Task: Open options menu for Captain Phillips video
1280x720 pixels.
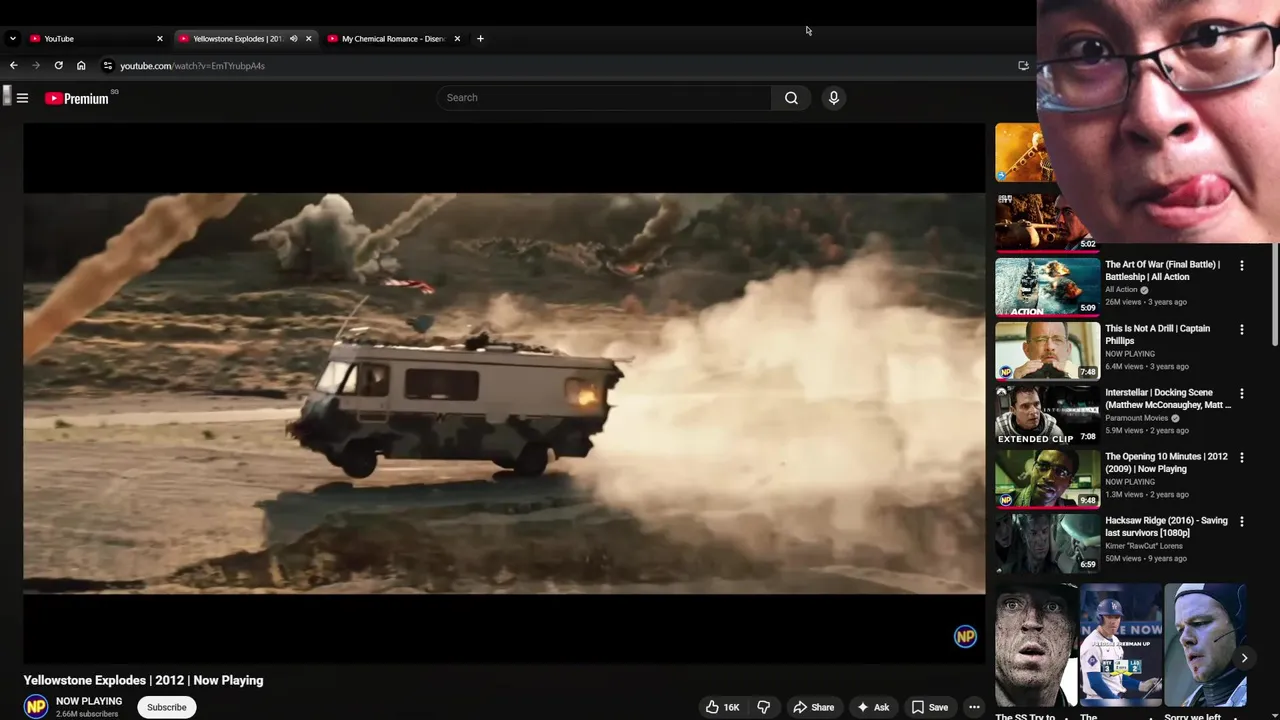Action: (x=1242, y=330)
